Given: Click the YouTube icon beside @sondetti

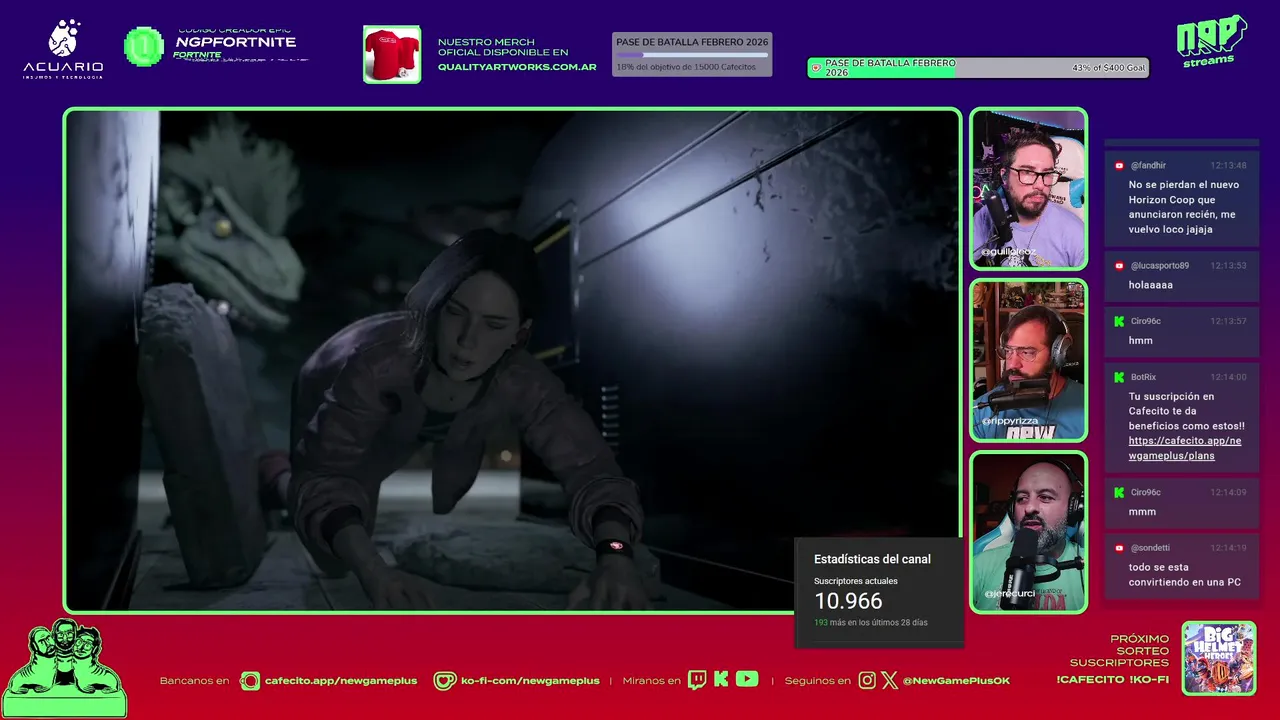Looking at the screenshot, I should [1119, 548].
